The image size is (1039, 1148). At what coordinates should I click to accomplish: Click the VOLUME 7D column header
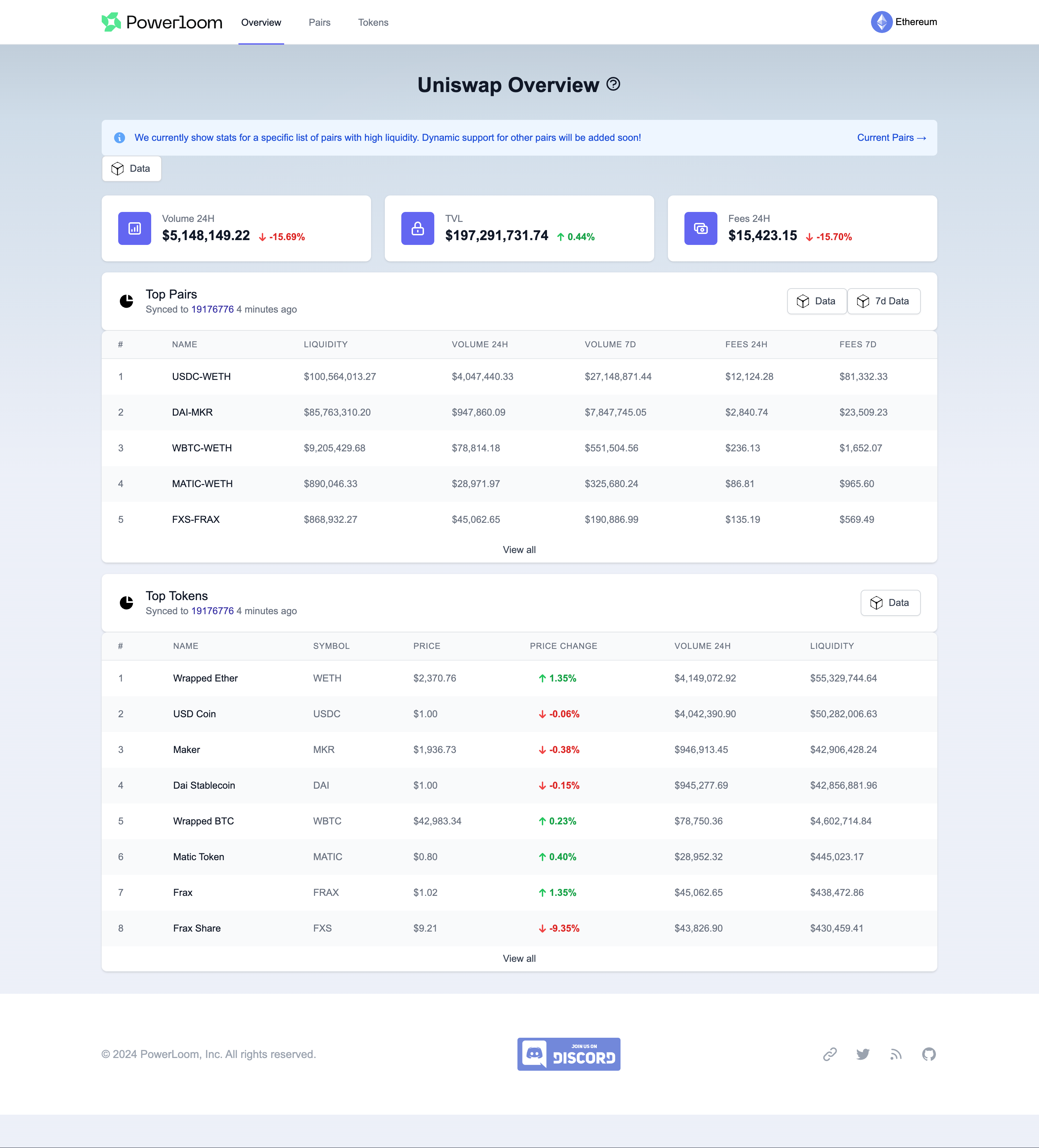coord(610,345)
